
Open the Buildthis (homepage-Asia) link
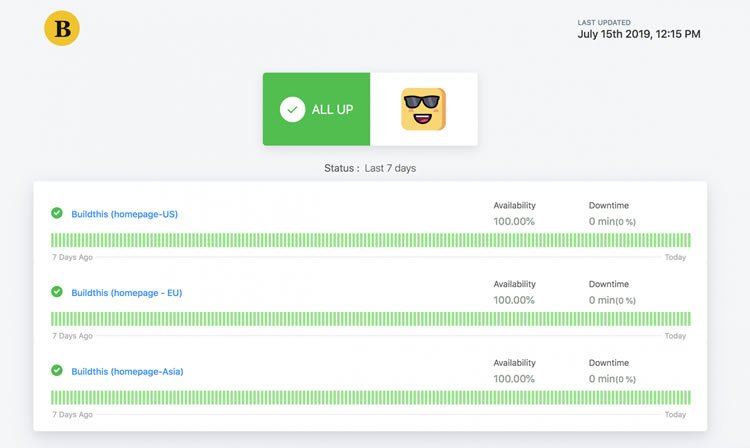coord(127,372)
